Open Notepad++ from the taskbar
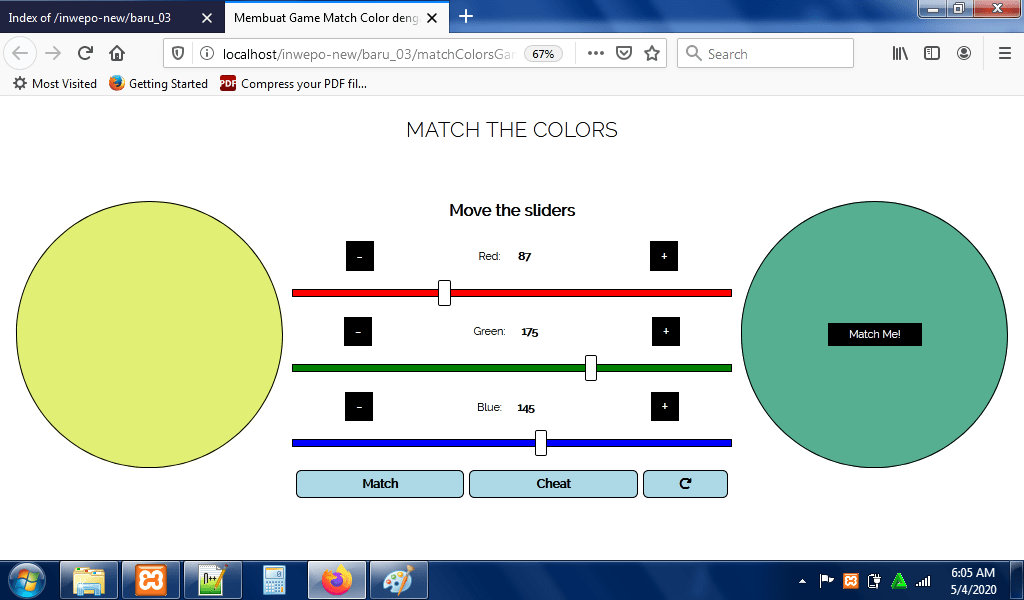1024x600 pixels. click(213, 580)
